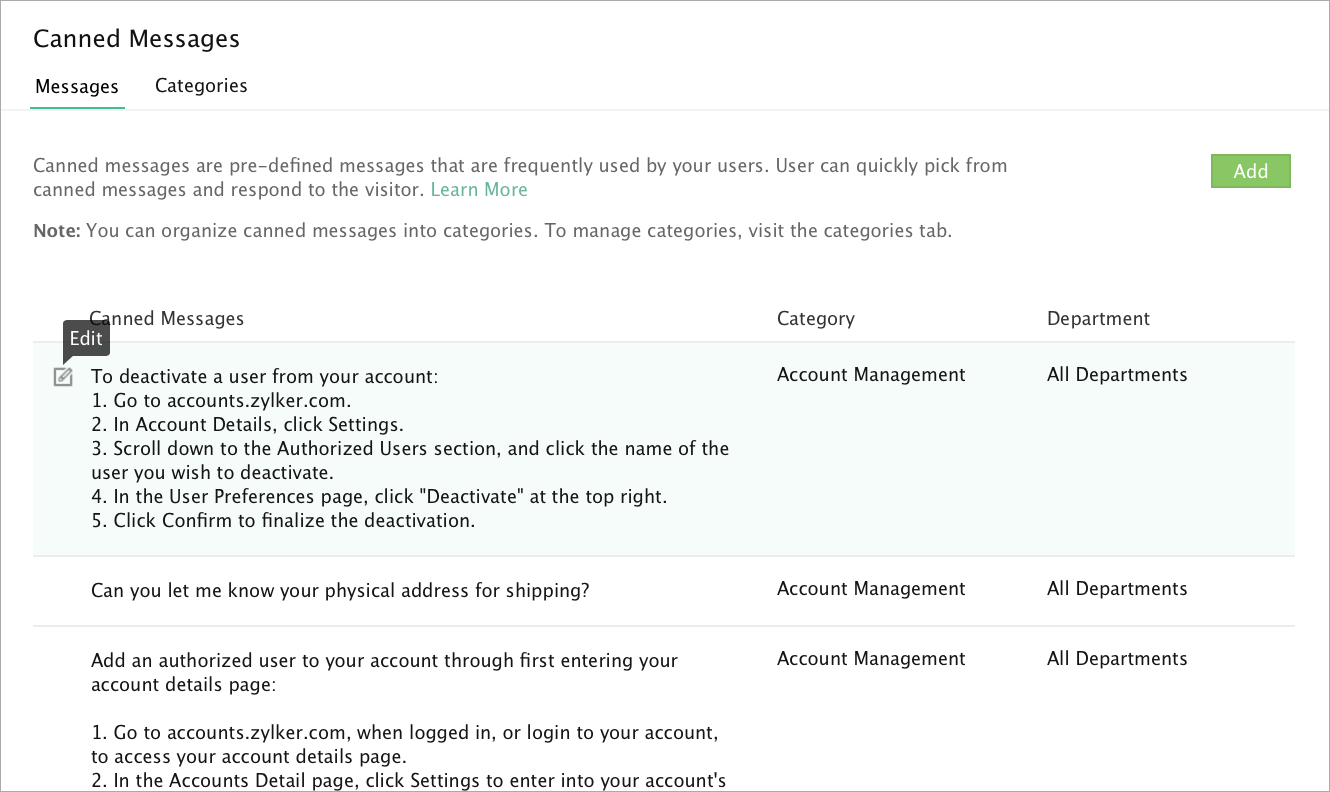Click the Canned Messages column header

[x=167, y=319]
